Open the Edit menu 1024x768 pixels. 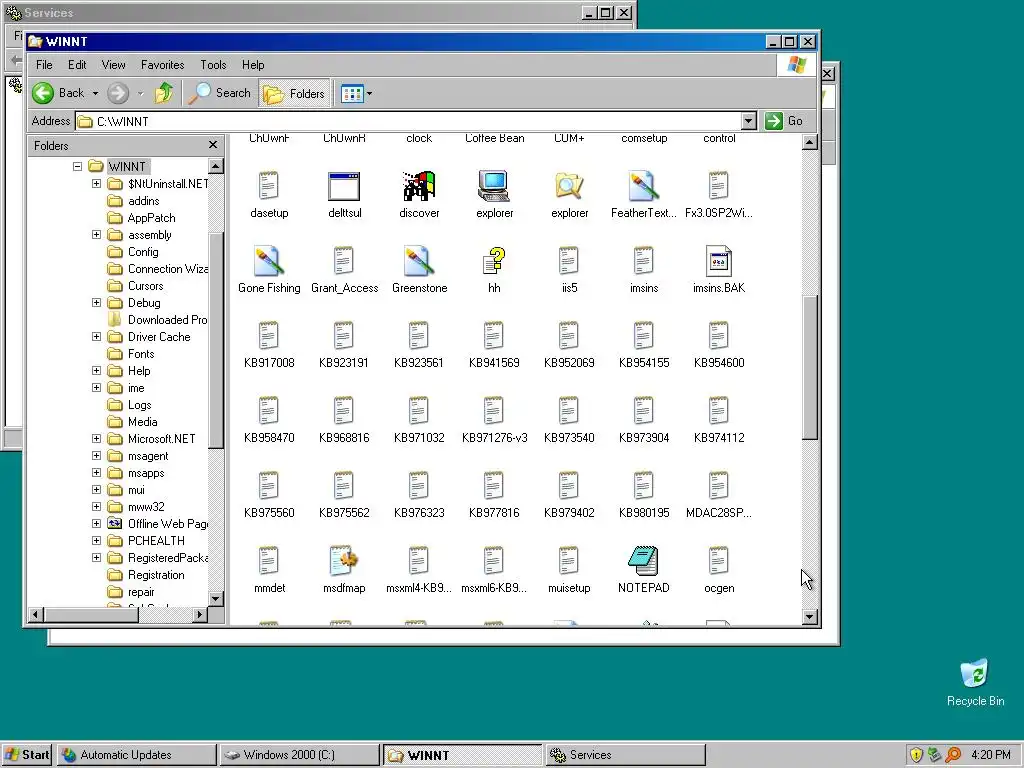(77, 65)
